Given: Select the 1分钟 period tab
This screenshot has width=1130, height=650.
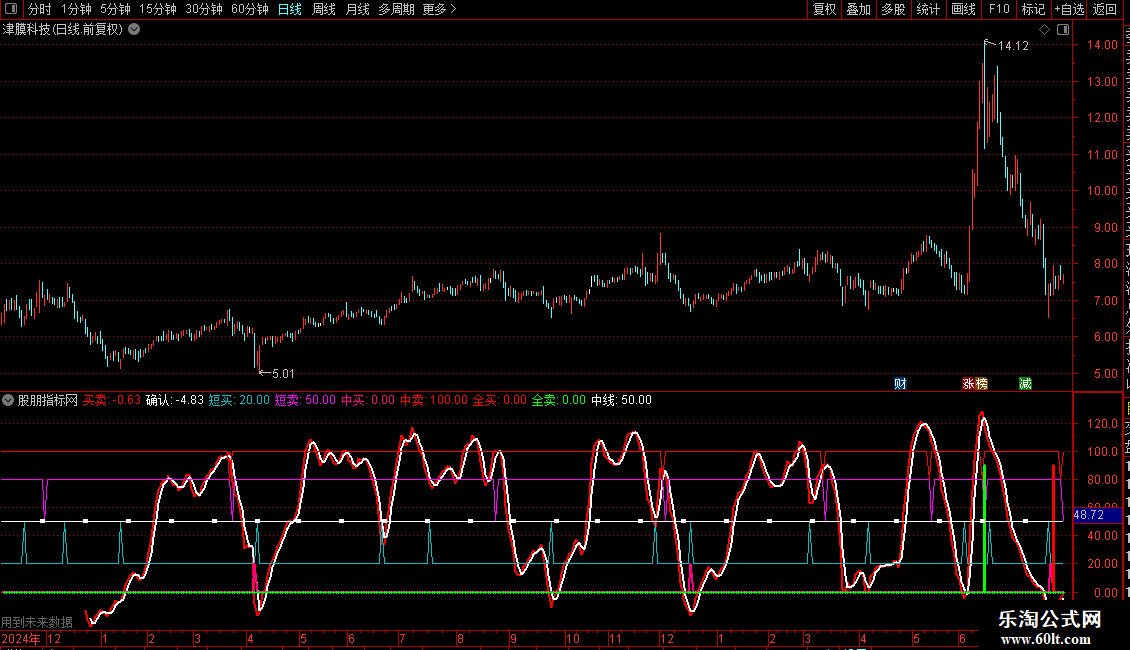Looking at the screenshot, I should (76, 9).
